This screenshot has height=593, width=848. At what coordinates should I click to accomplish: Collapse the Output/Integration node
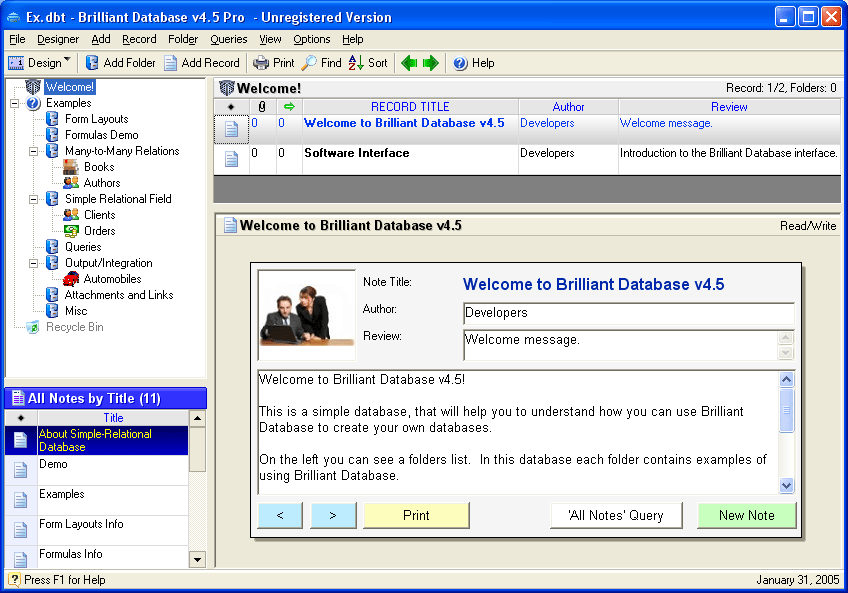click(34, 263)
